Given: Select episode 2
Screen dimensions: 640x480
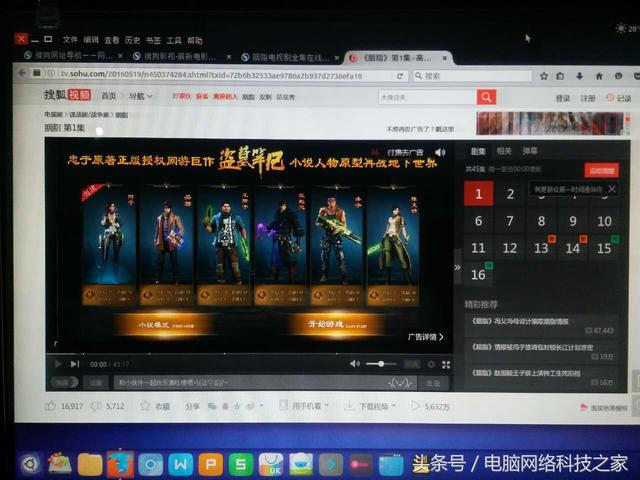Looking at the screenshot, I should pos(510,194).
